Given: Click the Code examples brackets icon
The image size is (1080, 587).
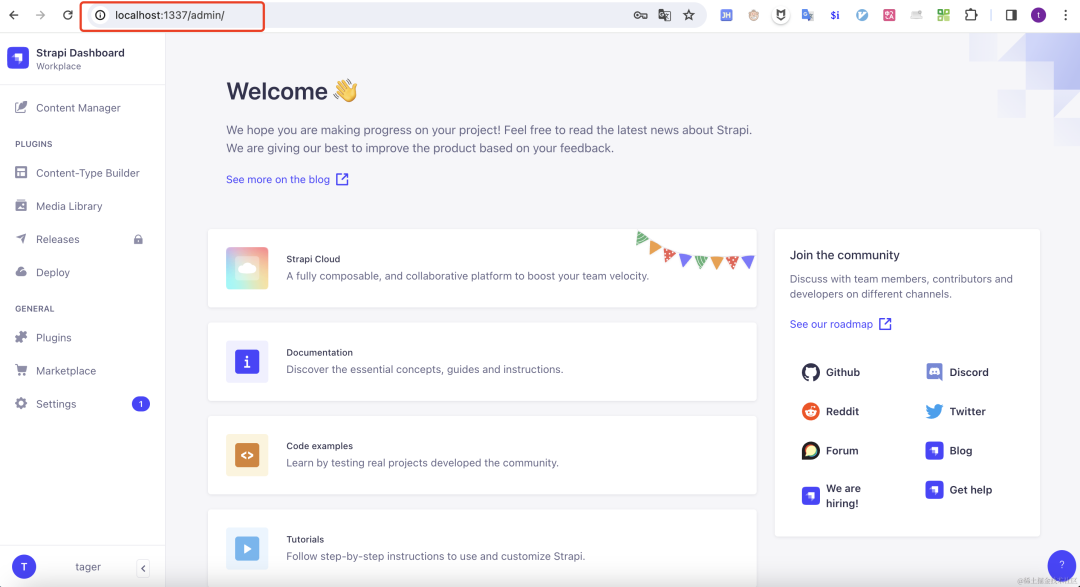Looking at the screenshot, I should (247, 455).
